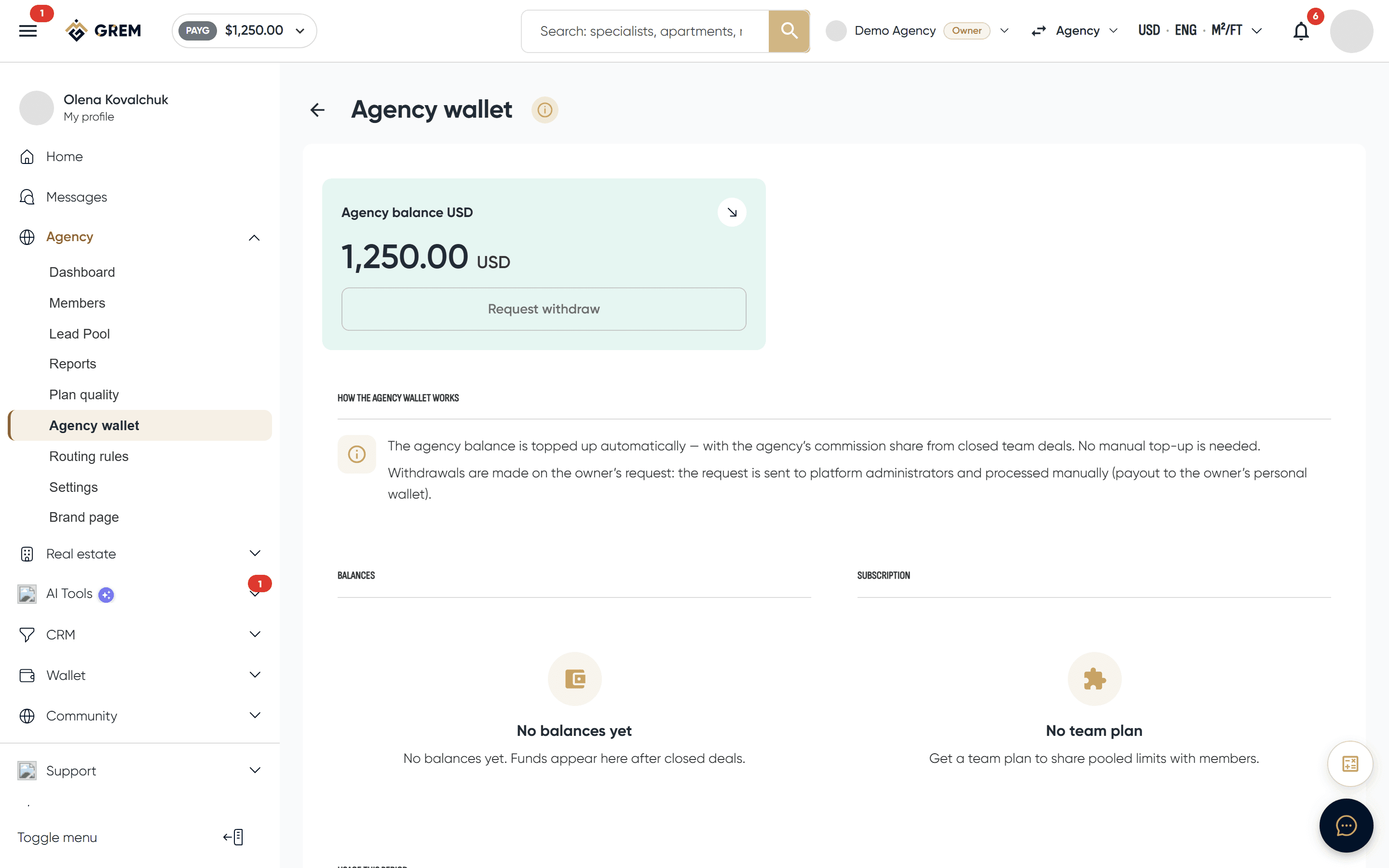Open Plan quality page
Viewport: 1389px width, 868px height.
(84, 395)
